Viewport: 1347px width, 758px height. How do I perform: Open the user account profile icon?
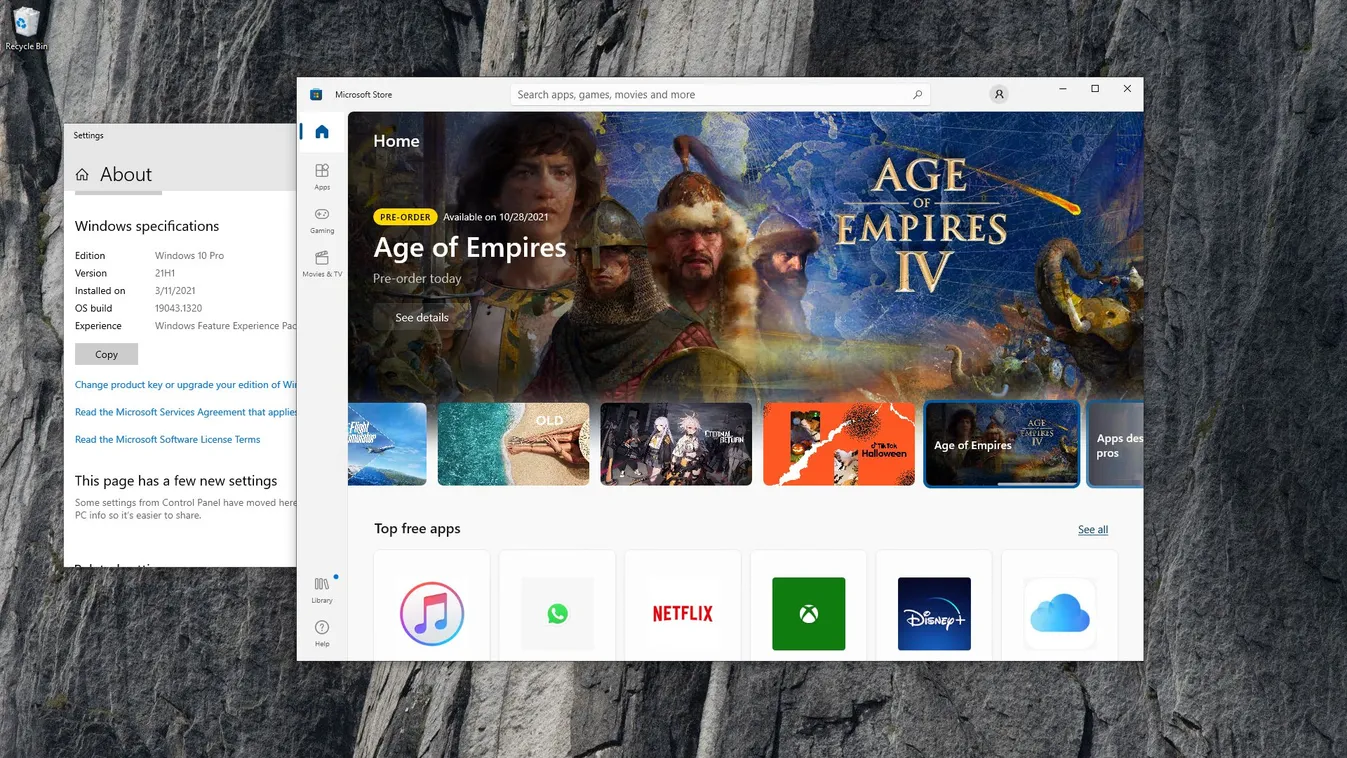click(x=998, y=94)
